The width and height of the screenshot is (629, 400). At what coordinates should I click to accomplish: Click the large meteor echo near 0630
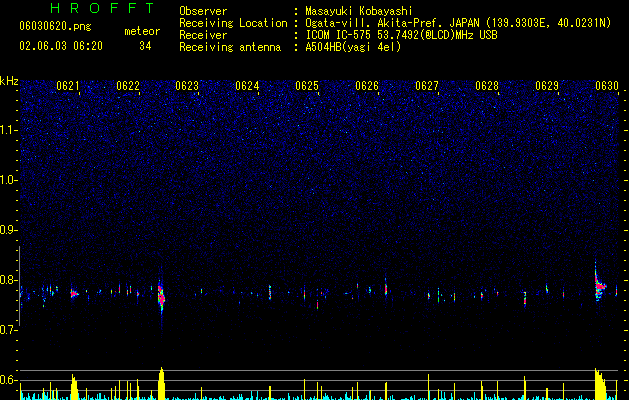tap(599, 285)
